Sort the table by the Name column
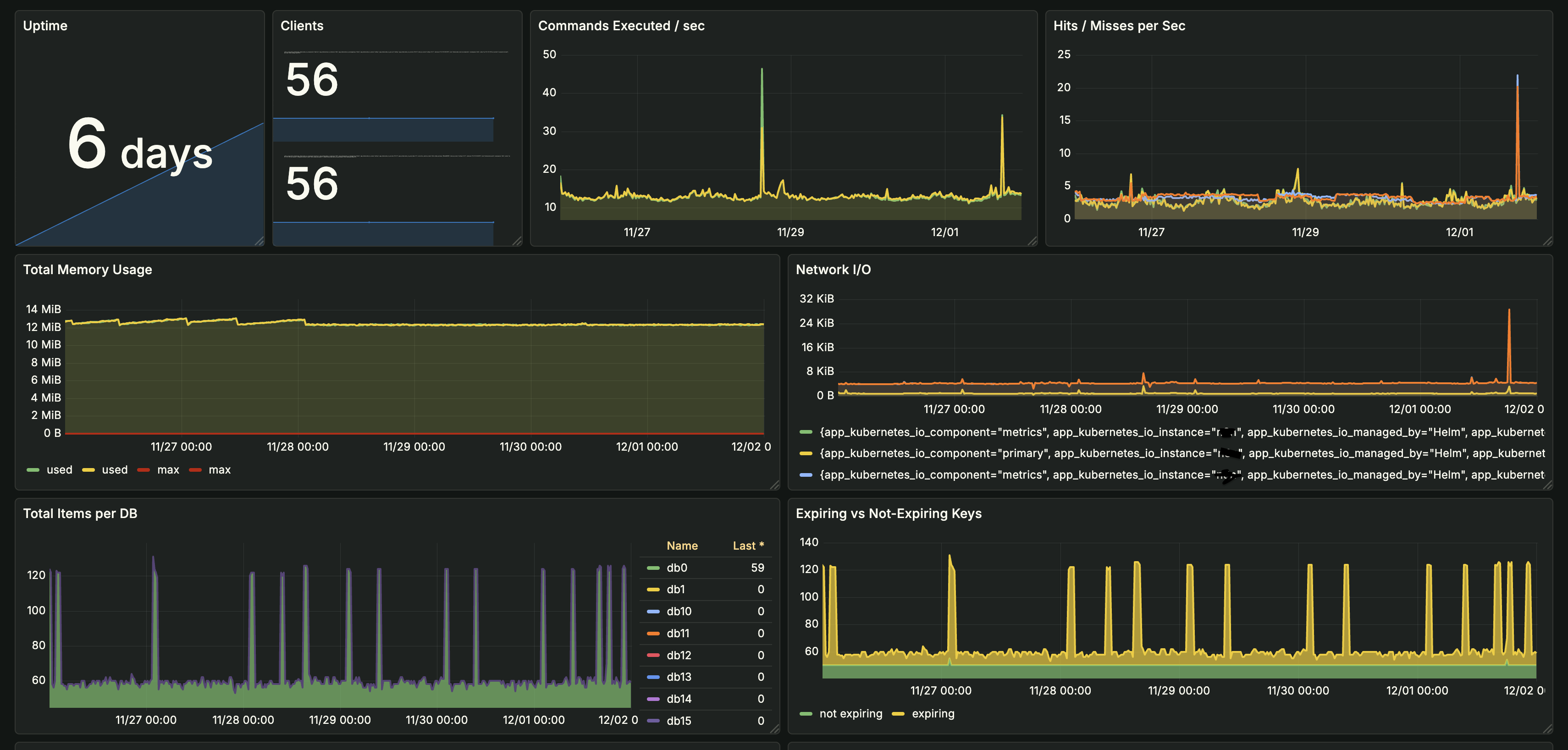 (682, 546)
